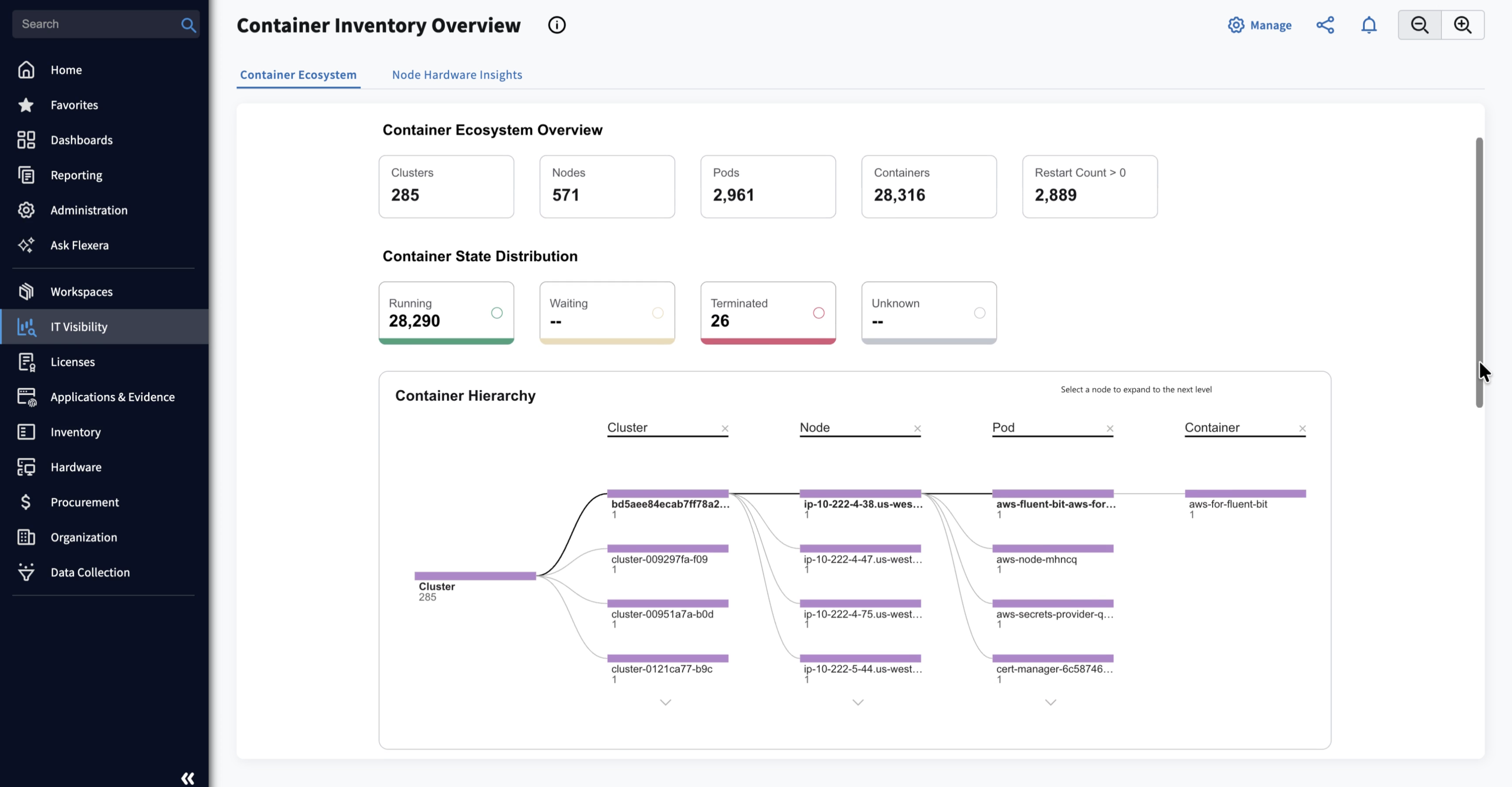Image resolution: width=1512 pixels, height=787 pixels.
Task: Open the Administration gear icon
Action: coord(26,210)
